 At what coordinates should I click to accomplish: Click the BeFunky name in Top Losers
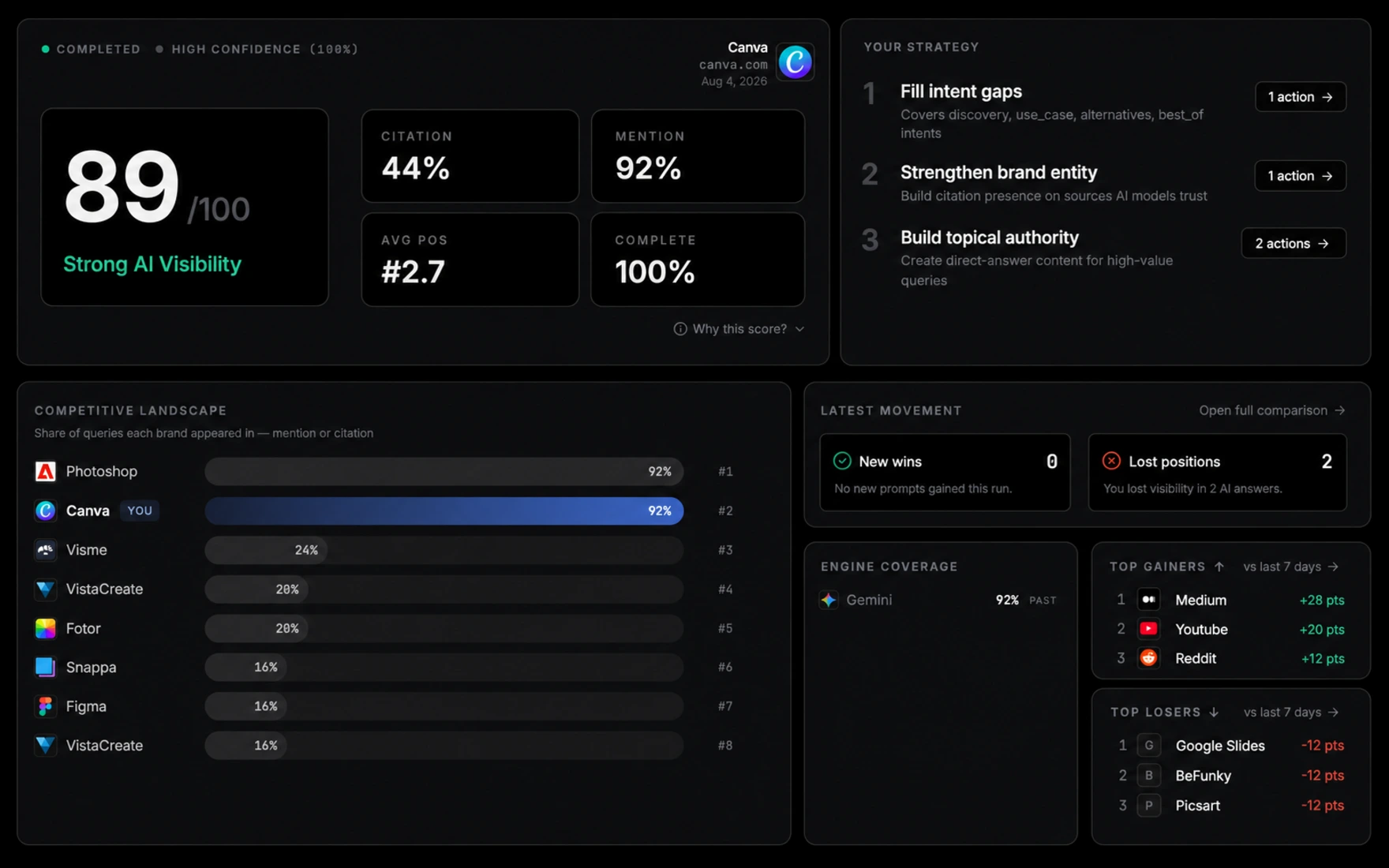[x=1203, y=776]
